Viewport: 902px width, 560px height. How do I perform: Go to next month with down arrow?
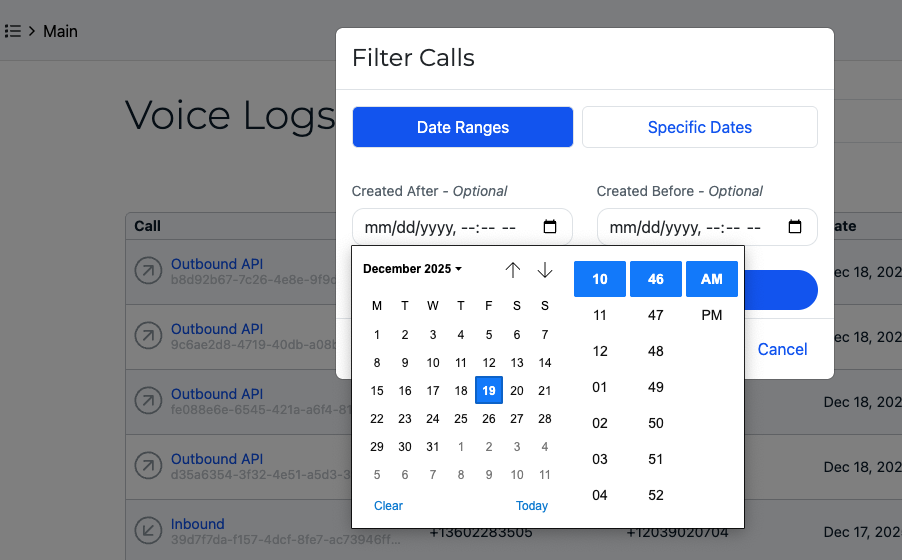(x=545, y=270)
